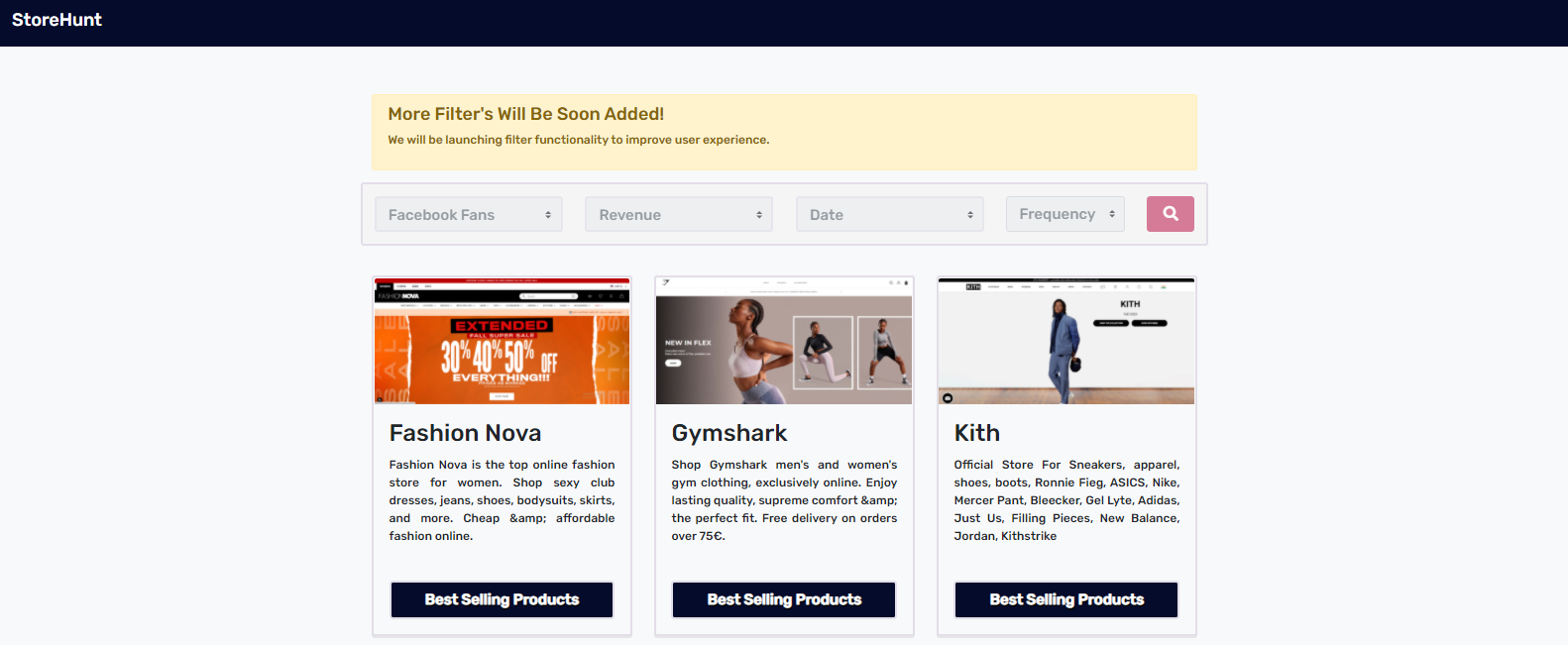
Task: Select the Gymshark card title
Action: click(x=729, y=433)
